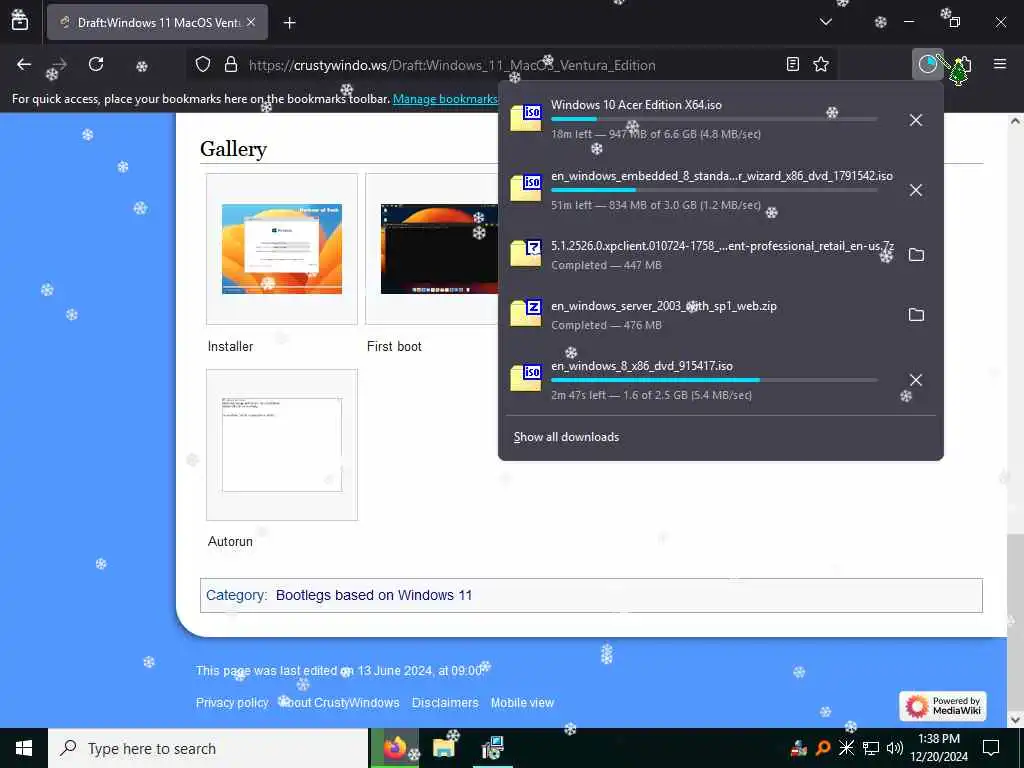Show xpclient 7z file in folder

coord(916,255)
